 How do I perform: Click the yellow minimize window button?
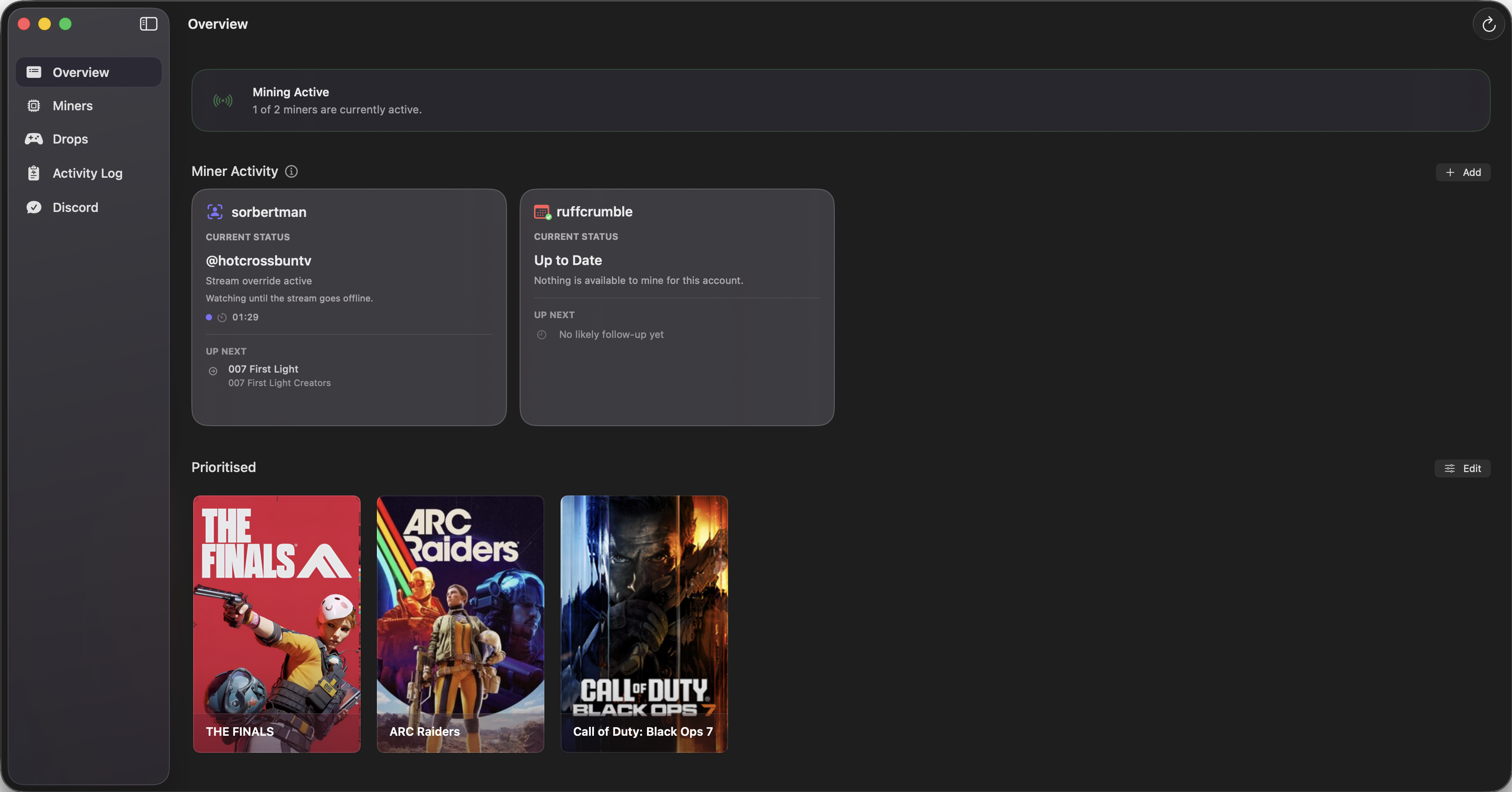(45, 24)
